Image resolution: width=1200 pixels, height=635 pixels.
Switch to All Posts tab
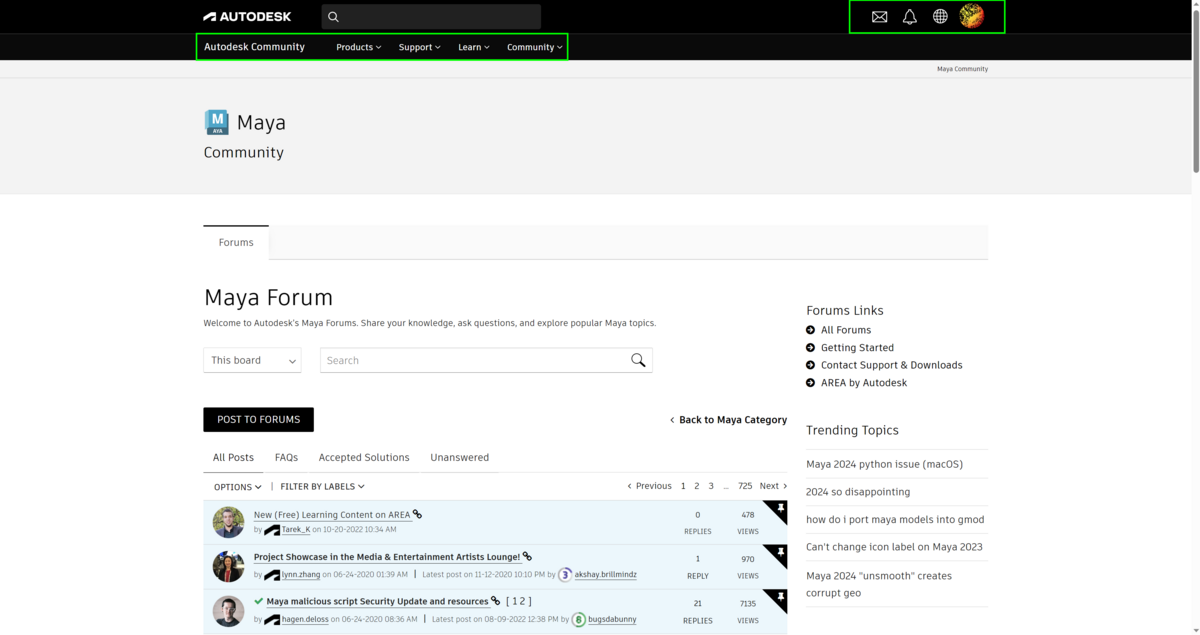pyautogui.click(x=233, y=457)
